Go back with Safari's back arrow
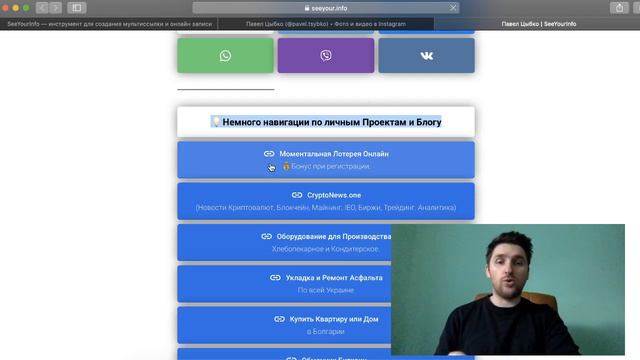 coord(42,8)
